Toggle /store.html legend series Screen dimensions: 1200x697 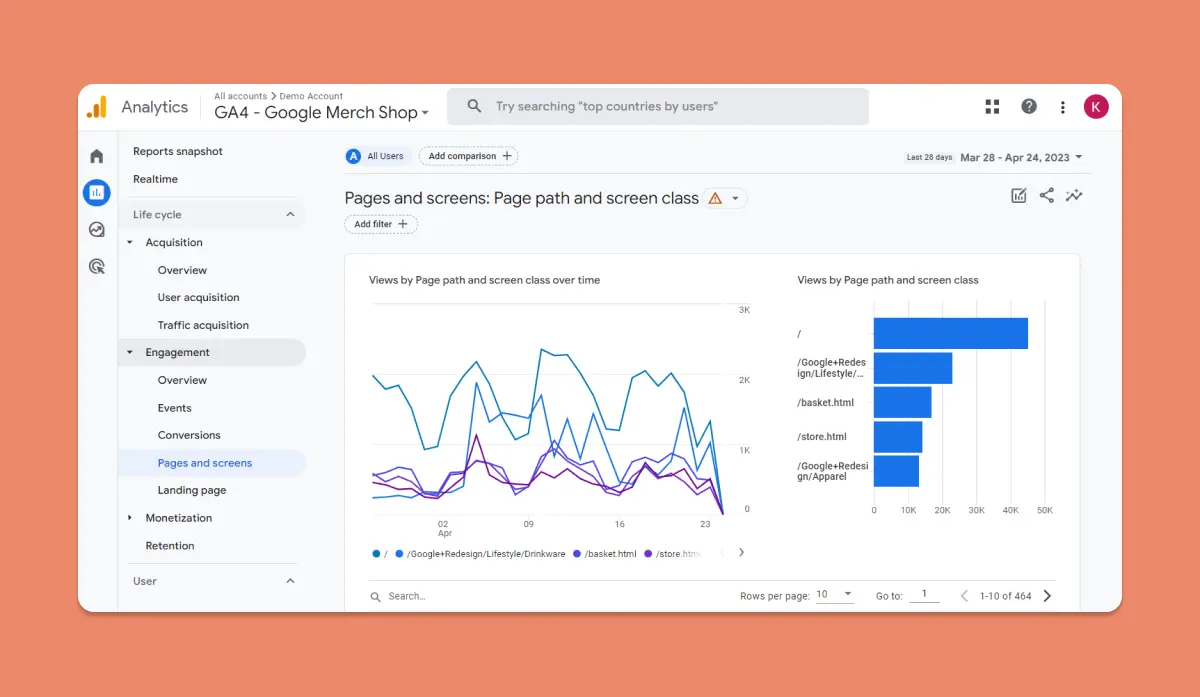click(x=673, y=553)
